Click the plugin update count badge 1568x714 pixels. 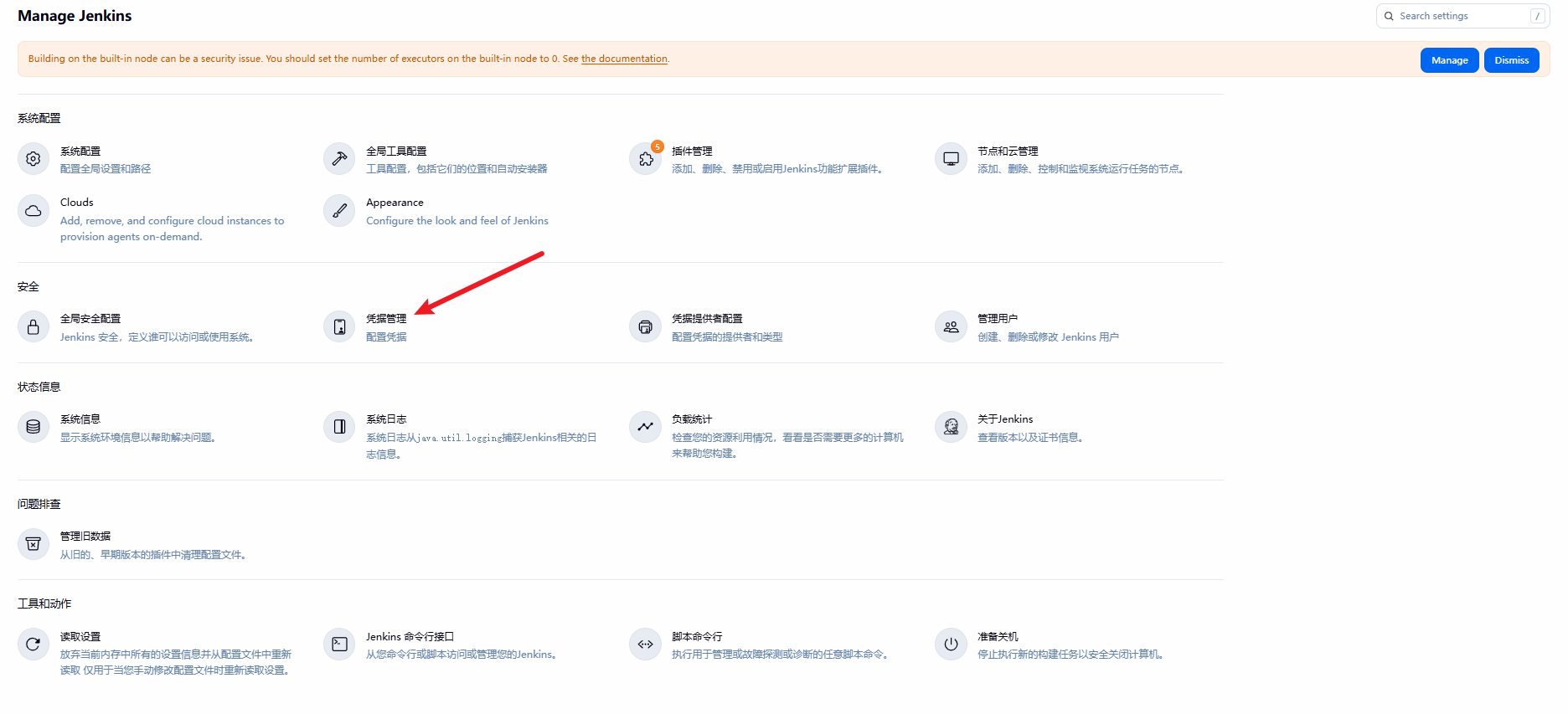coord(658,146)
